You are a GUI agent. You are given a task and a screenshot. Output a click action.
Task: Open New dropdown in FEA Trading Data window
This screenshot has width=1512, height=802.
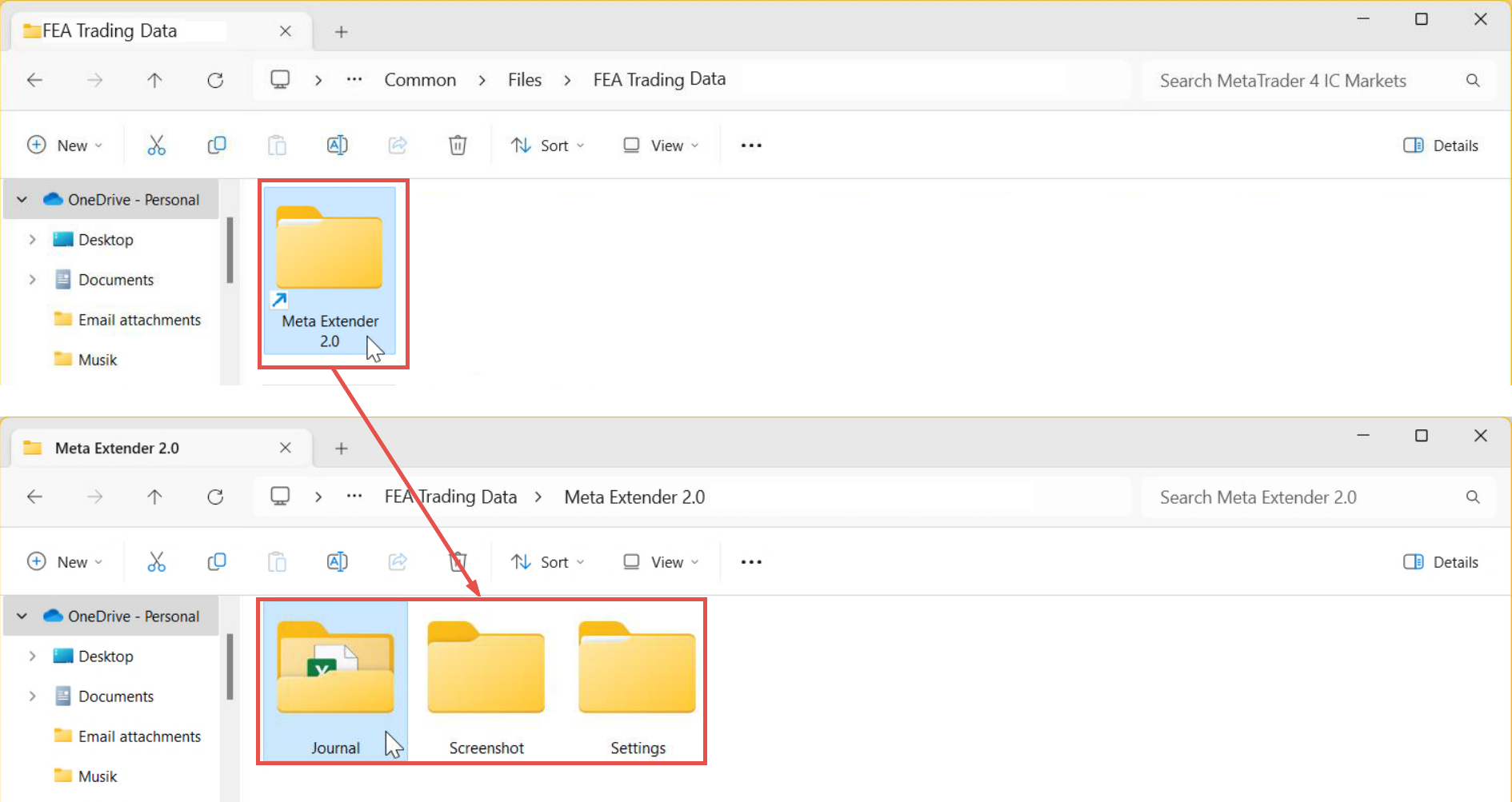[65, 146]
